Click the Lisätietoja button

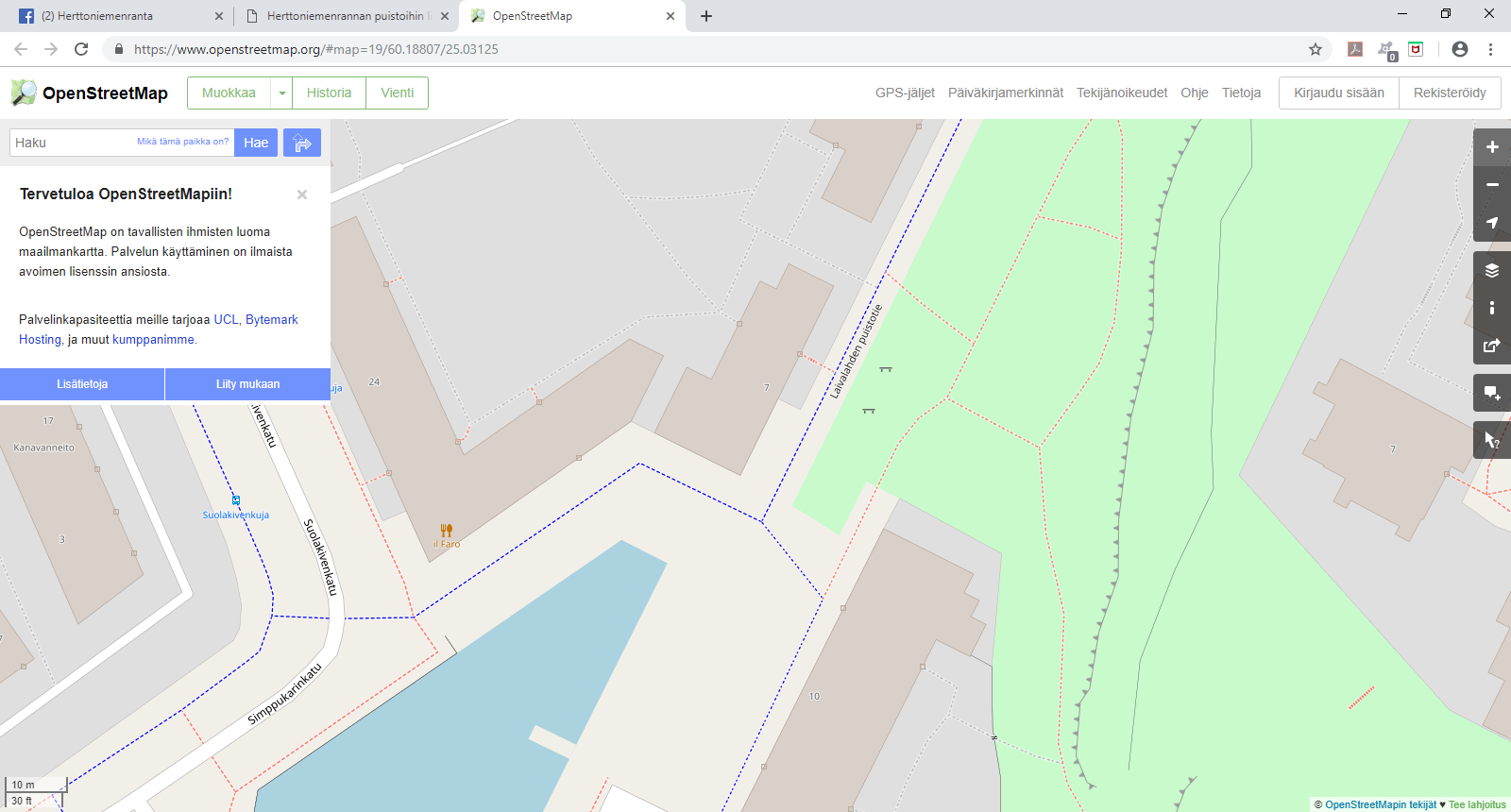tap(82, 384)
